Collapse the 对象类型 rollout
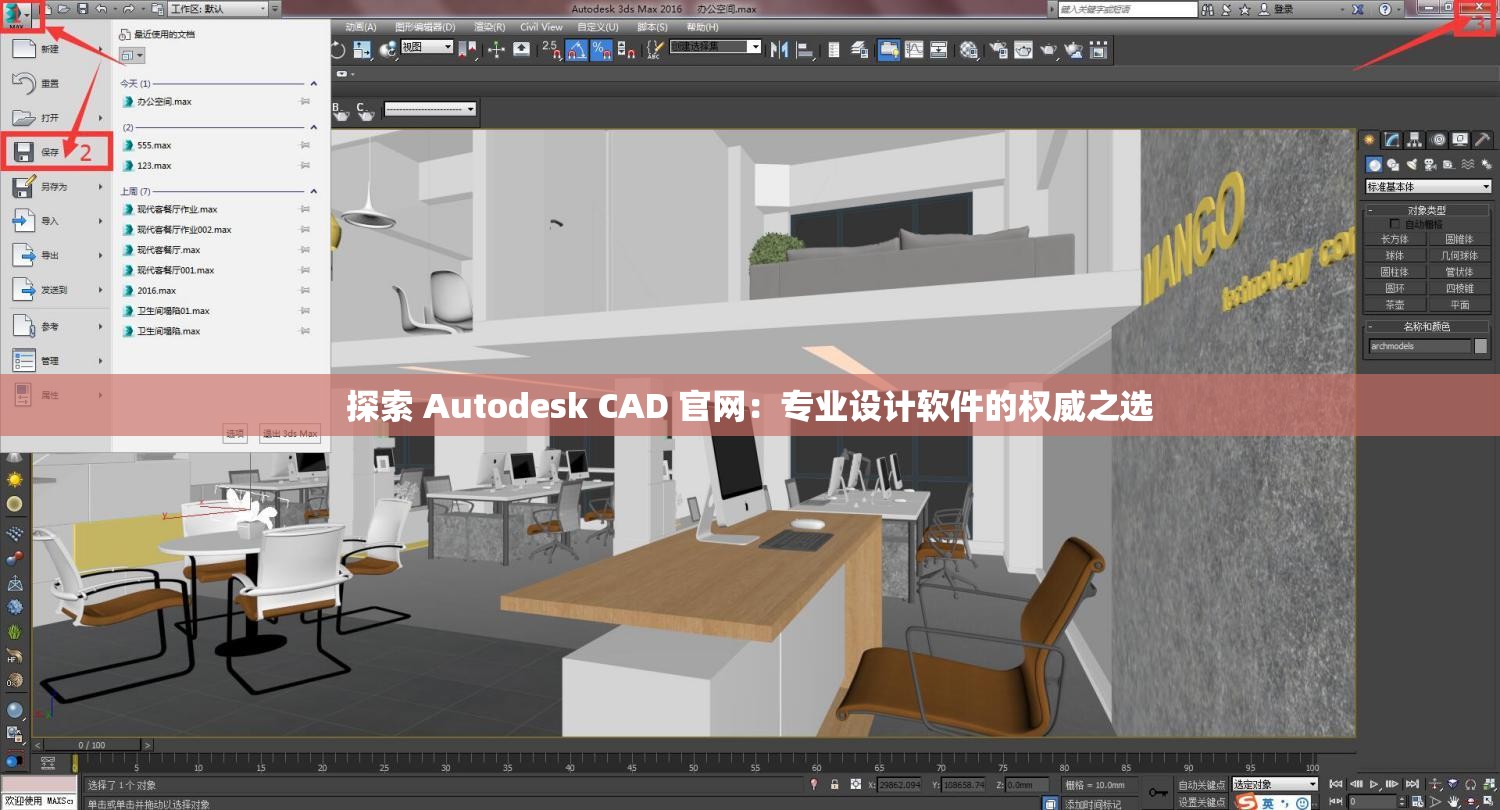Viewport: 1500px width, 810px height. pyautogui.click(x=1427, y=210)
